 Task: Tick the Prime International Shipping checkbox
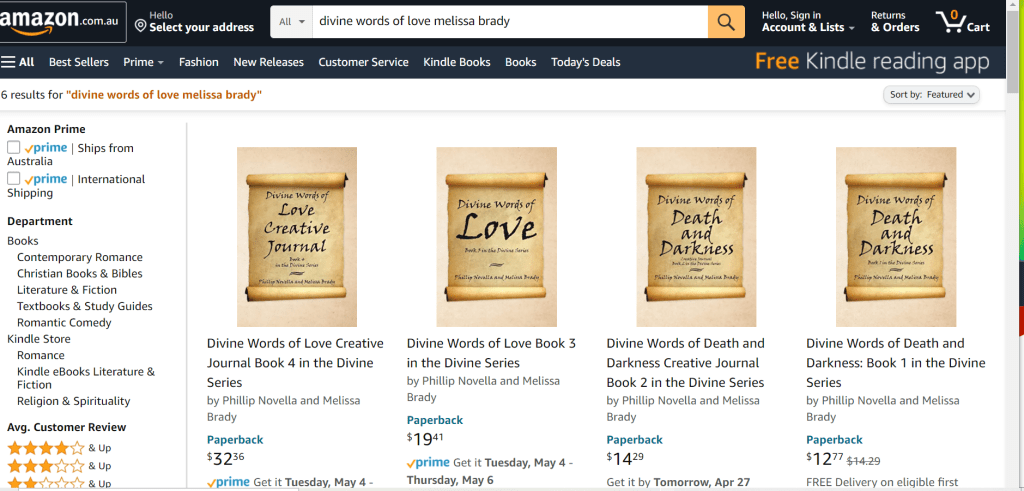(x=14, y=179)
